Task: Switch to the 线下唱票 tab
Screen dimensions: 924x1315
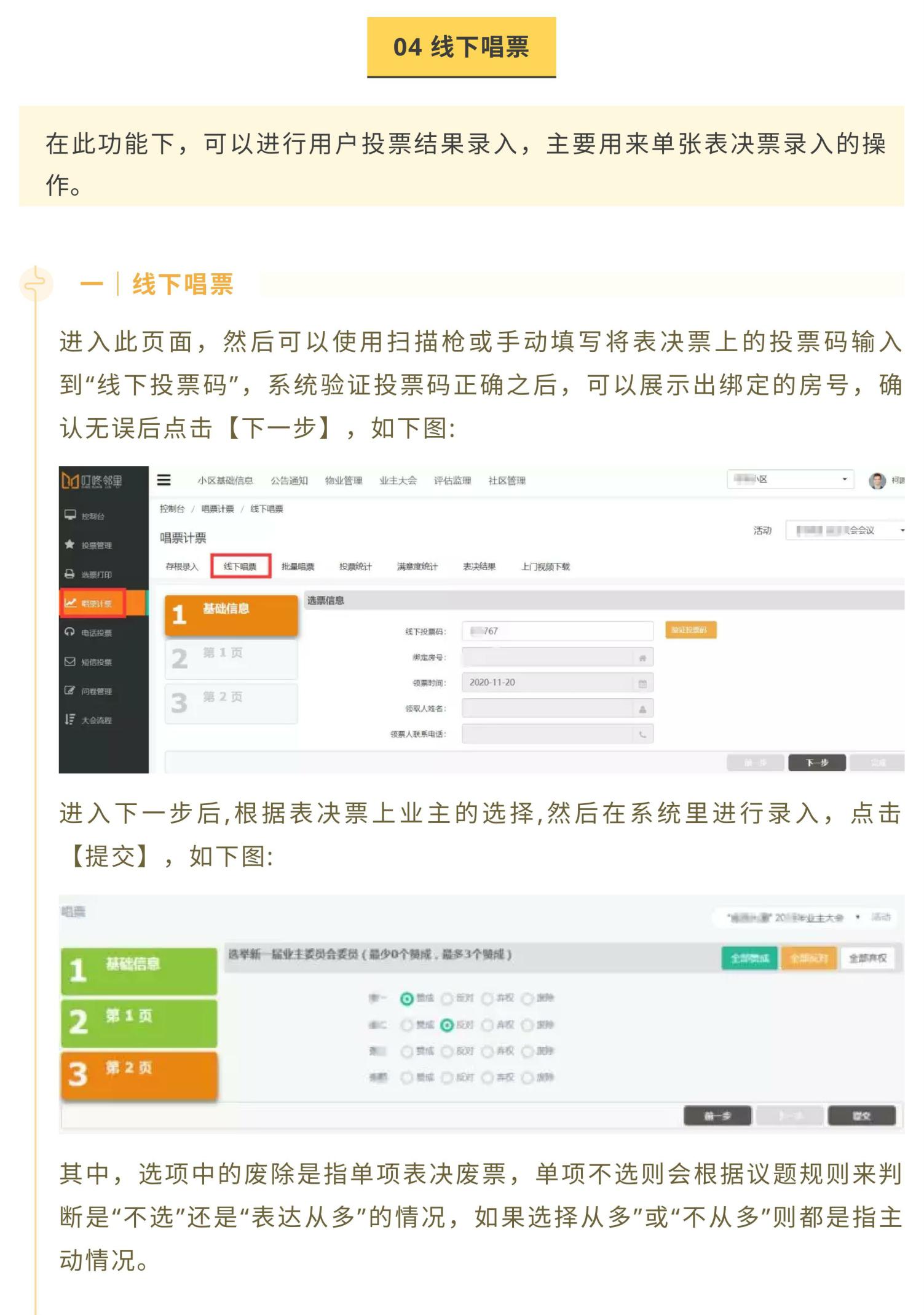Action: 240,566
